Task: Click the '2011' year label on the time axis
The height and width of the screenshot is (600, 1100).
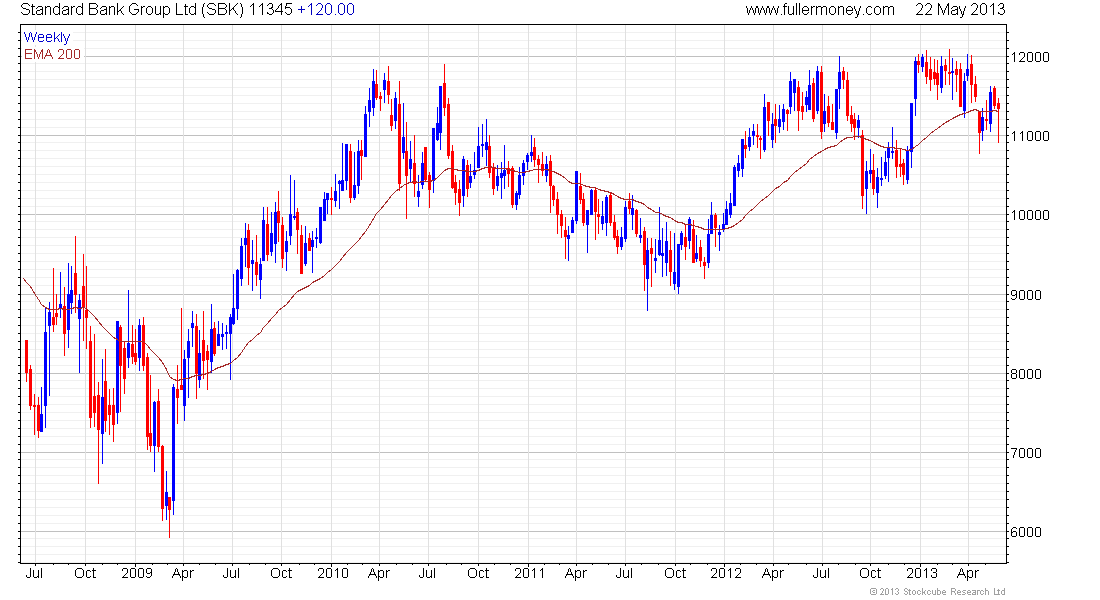Action: click(x=530, y=573)
